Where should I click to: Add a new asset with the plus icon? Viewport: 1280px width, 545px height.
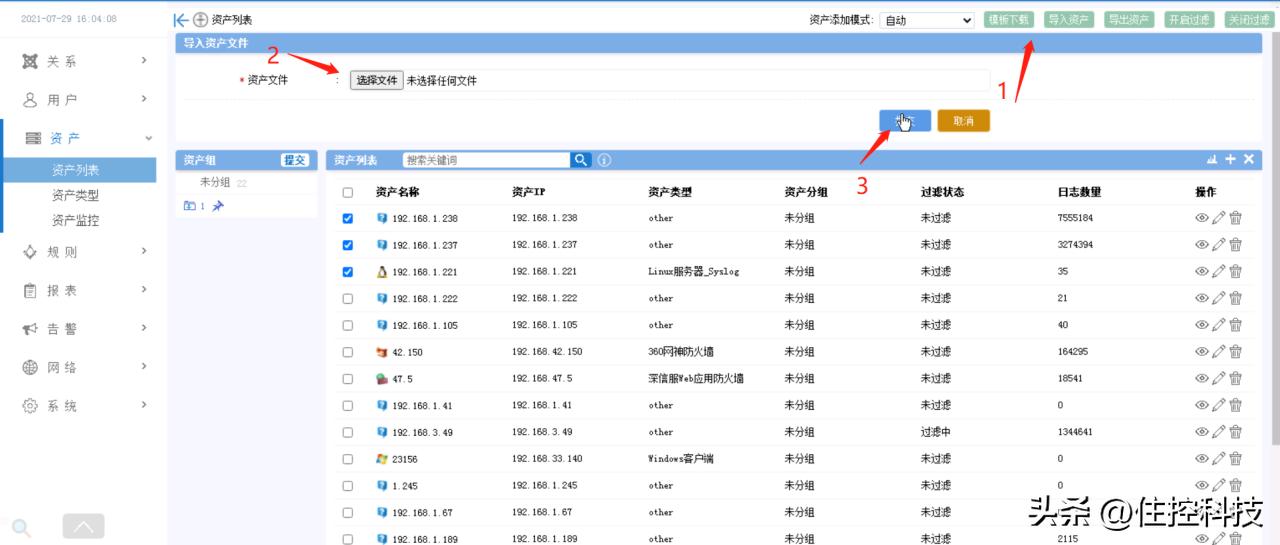click(x=1231, y=160)
